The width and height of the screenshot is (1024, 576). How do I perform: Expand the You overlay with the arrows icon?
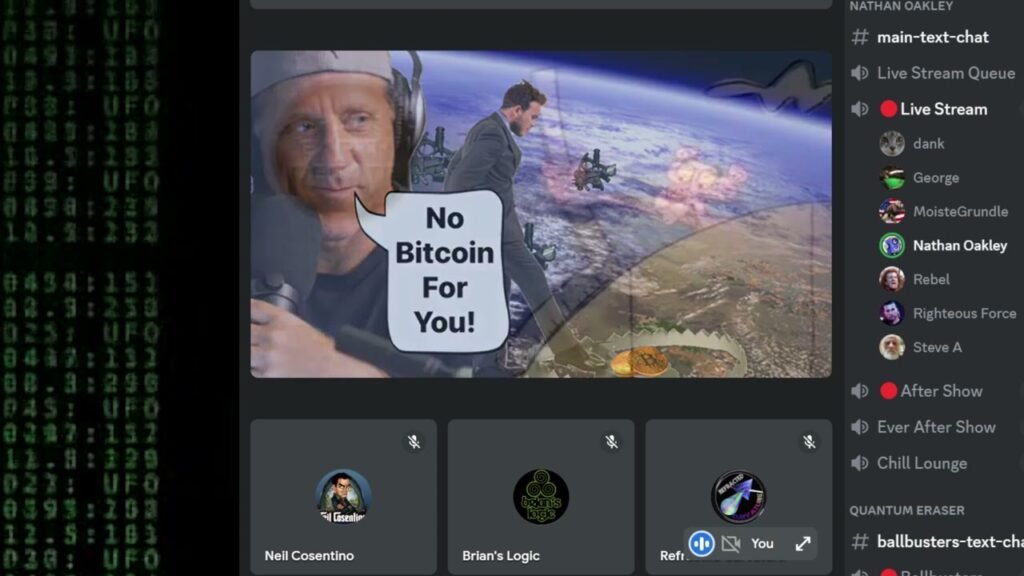[803, 543]
